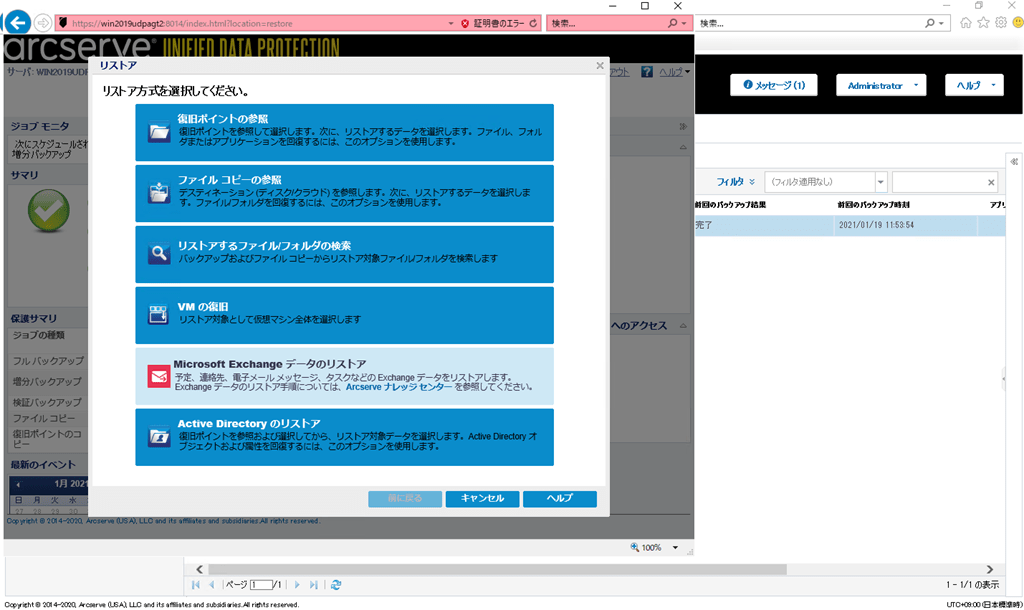Click the search magnifier in the pink search box
This screenshot has width=1024, height=610.
click(672, 23)
